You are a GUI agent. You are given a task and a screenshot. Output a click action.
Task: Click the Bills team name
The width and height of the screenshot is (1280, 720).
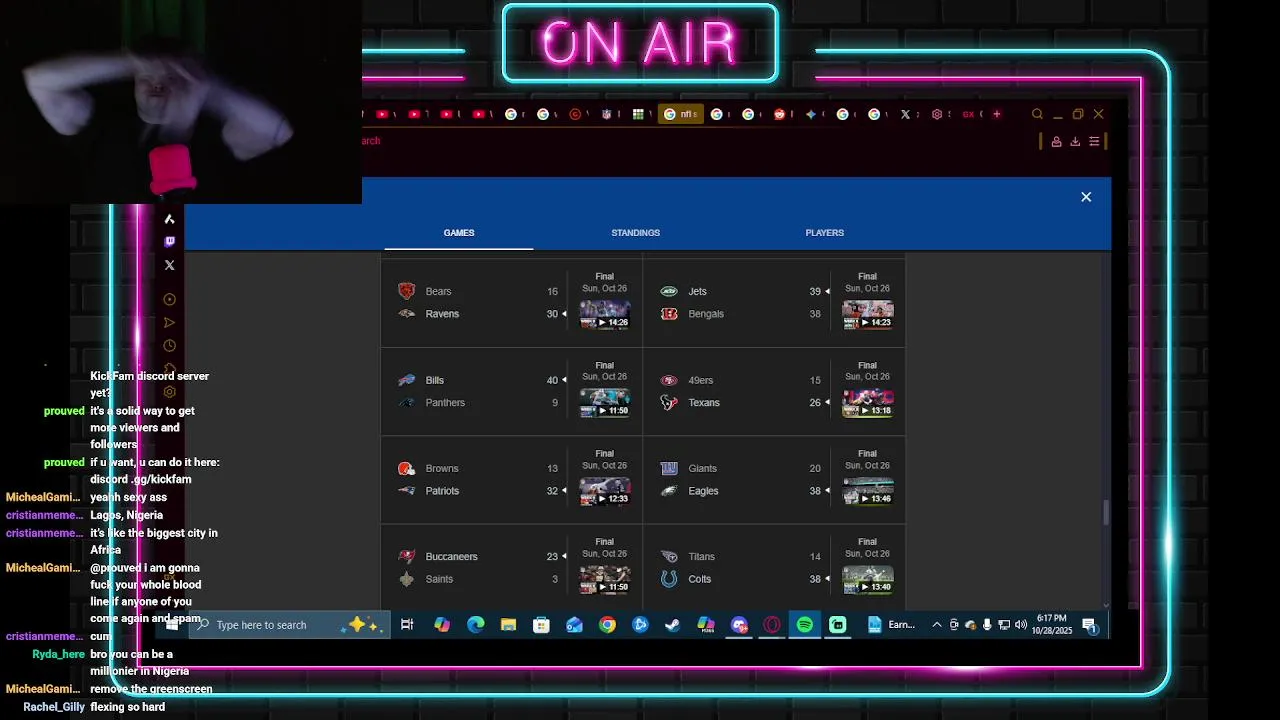pos(434,380)
